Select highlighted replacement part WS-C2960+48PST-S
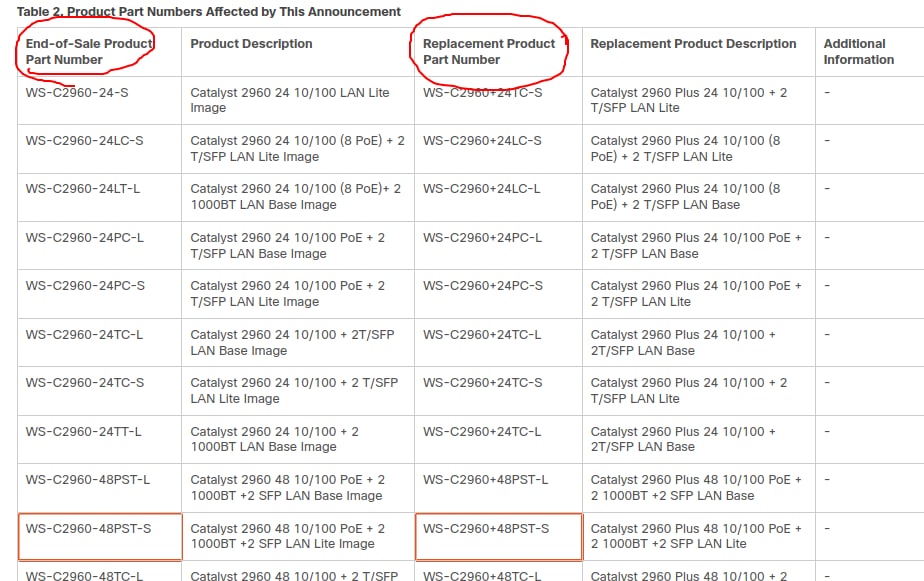The width and height of the screenshot is (924, 581). pos(499,536)
